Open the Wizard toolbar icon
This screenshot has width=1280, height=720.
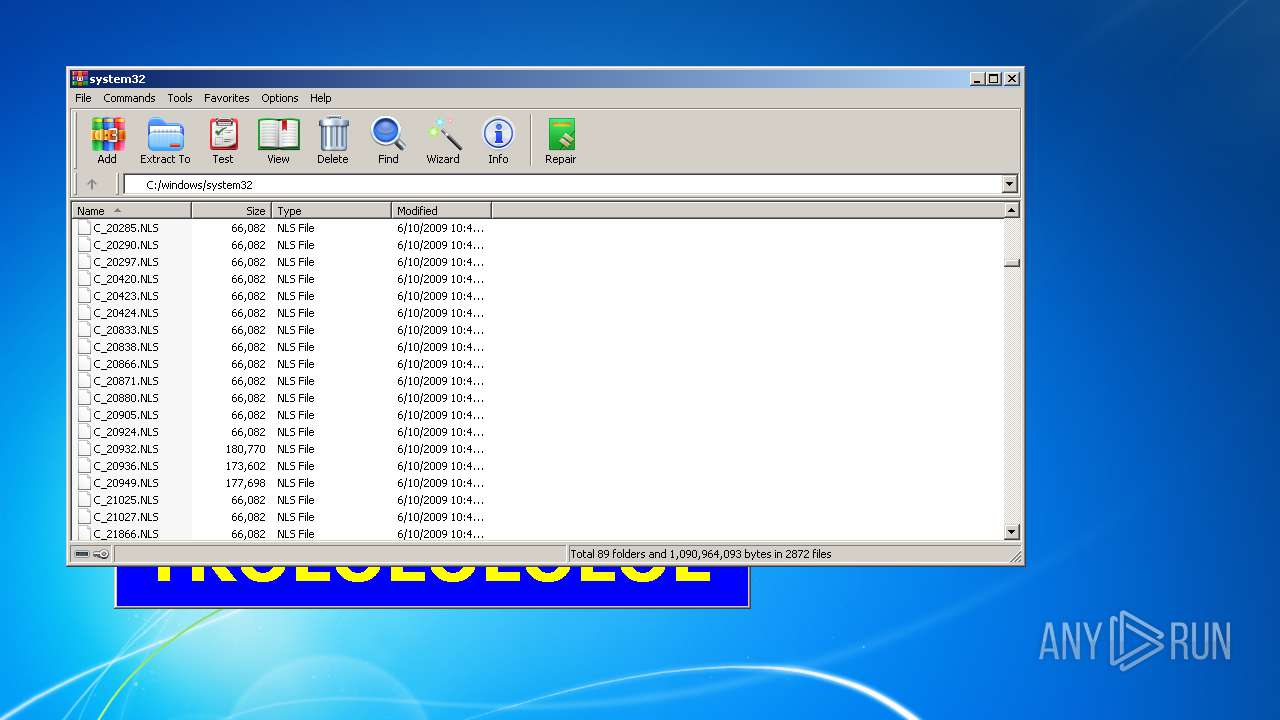tap(443, 134)
